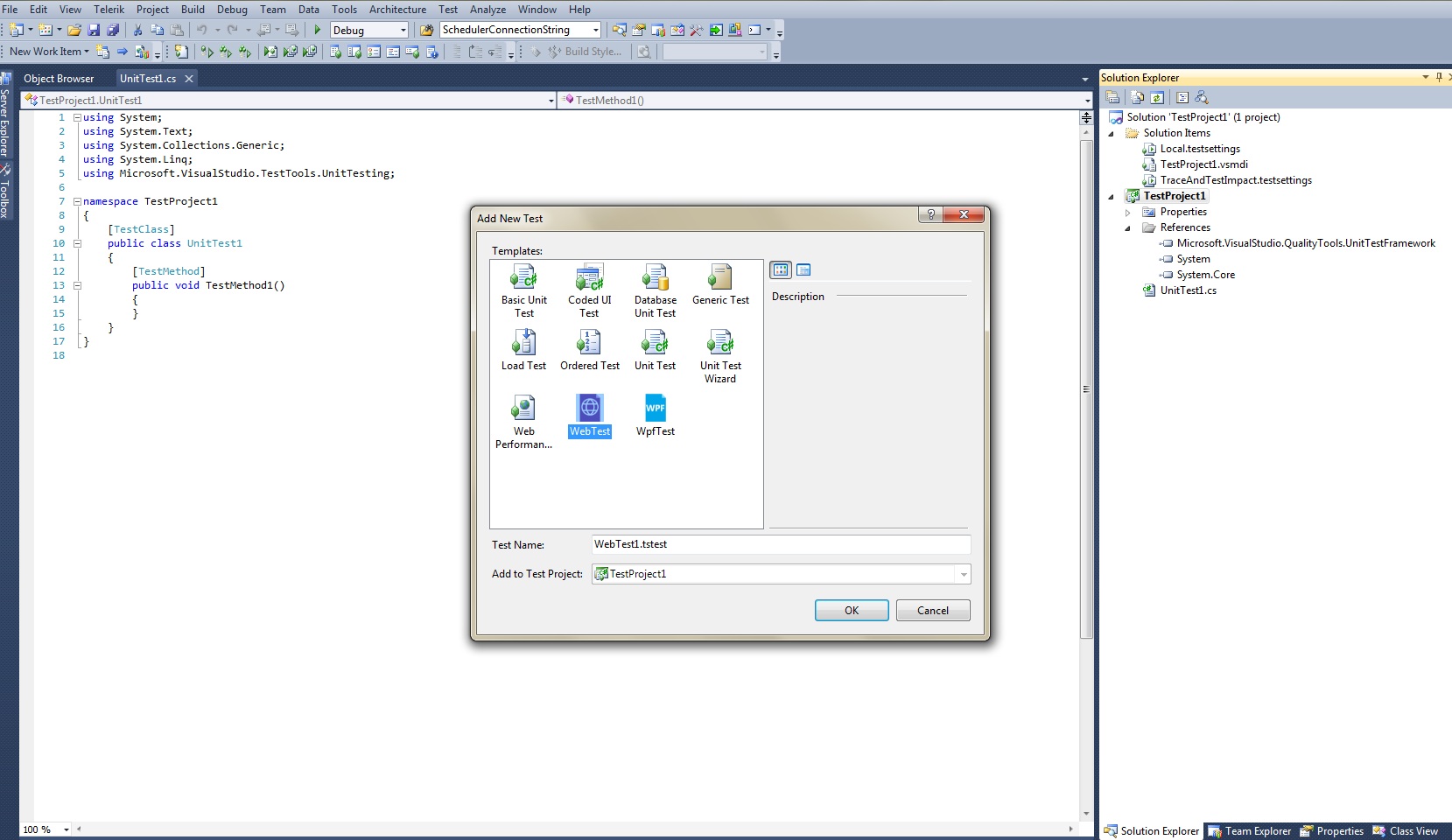Viewport: 1452px width, 840px height.
Task: Click the Properties icon in Solution Explorer toolbar
Action: pos(1113,97)
